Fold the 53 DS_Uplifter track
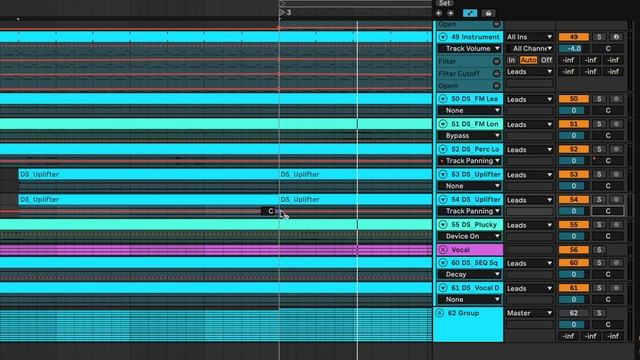 tap(443, 174)
